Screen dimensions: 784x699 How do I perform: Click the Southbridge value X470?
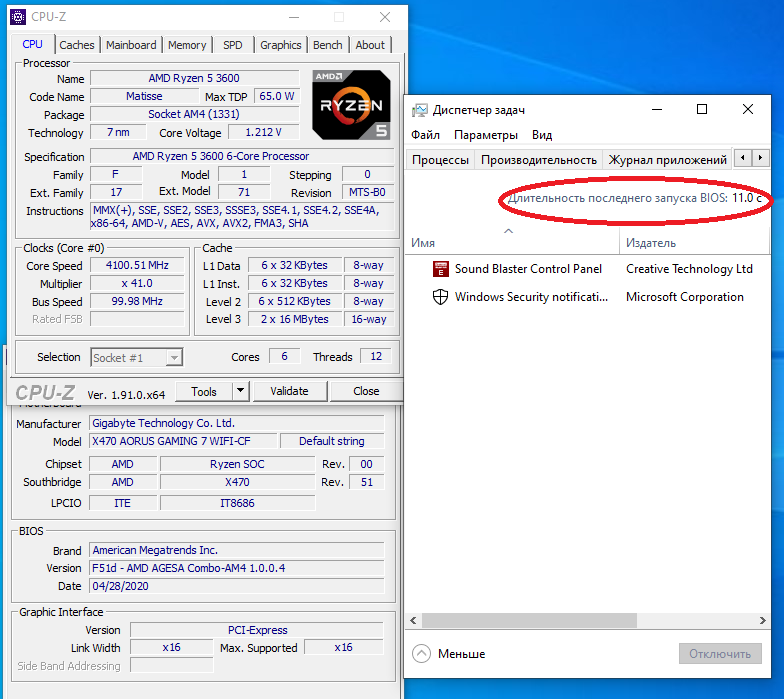tap(238, 482)
